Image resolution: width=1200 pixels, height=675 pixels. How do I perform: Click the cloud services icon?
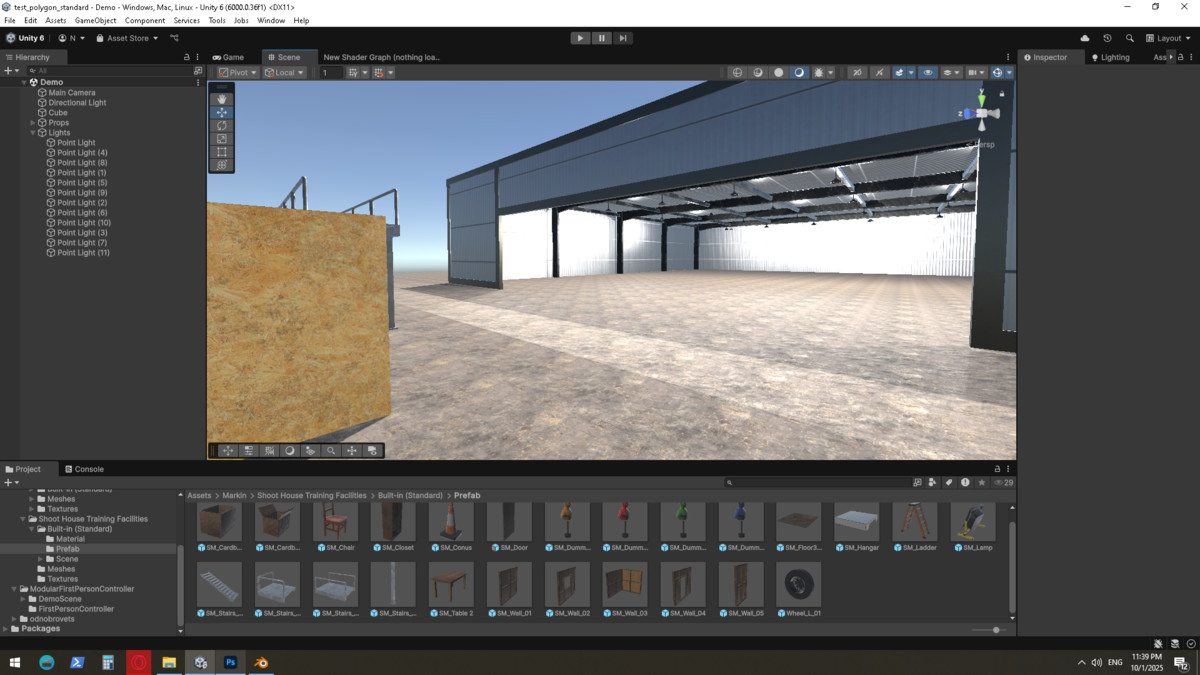[x=1085, y=38]
